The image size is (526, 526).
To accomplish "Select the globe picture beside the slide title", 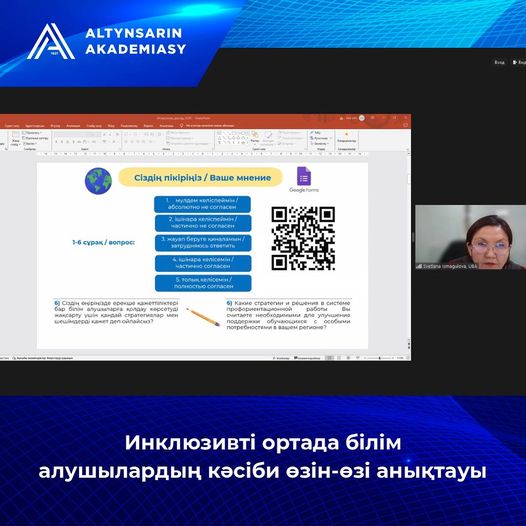I will point(98,181).
